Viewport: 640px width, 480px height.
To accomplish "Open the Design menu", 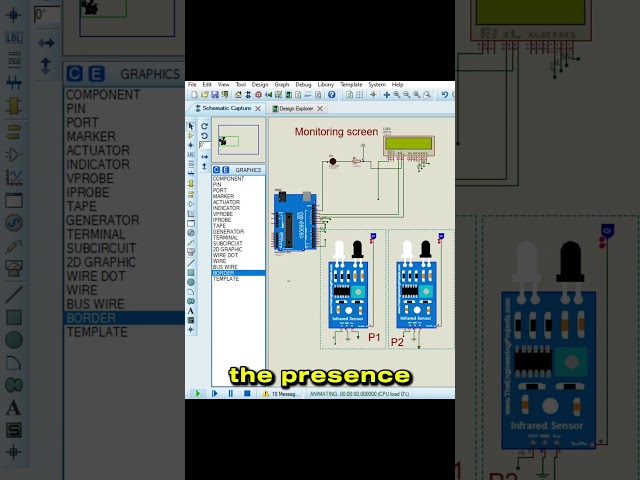I will [260, 84].
